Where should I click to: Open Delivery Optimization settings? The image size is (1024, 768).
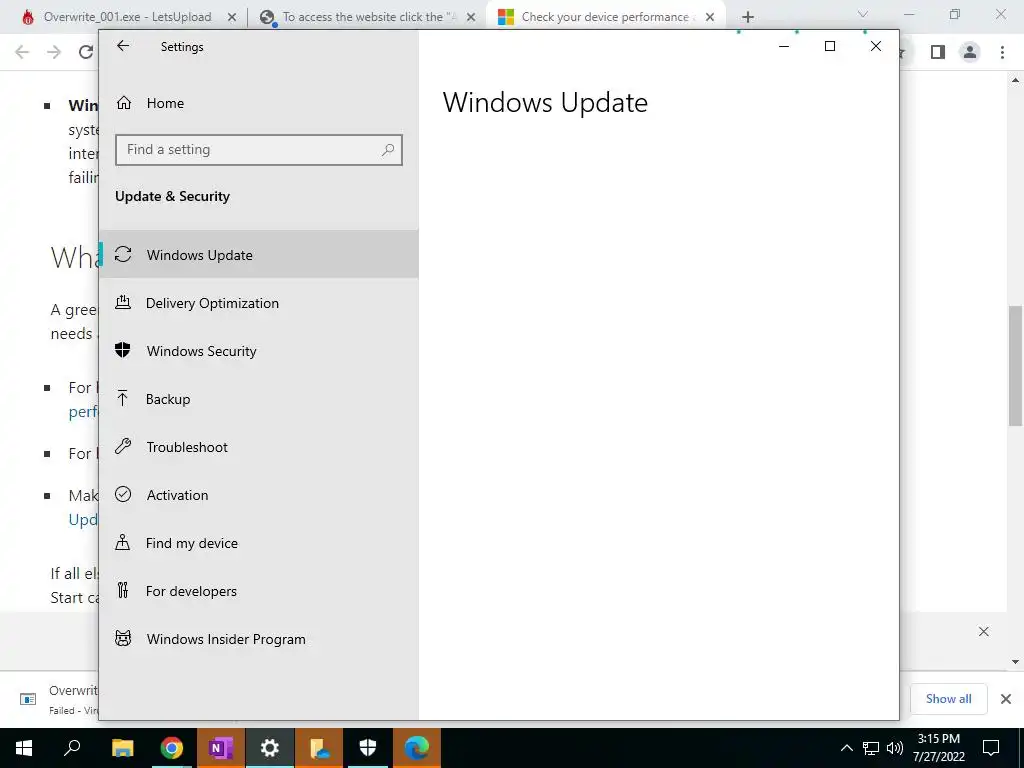(x=259, y=303)
